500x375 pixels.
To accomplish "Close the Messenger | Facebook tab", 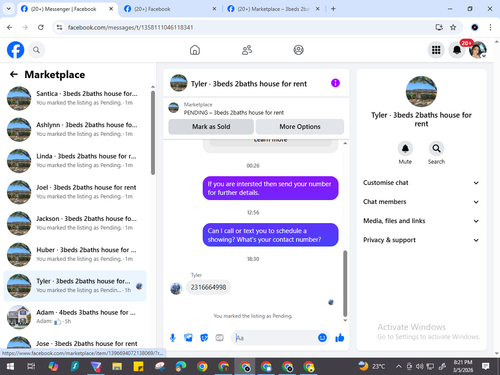I will (111, 9).
